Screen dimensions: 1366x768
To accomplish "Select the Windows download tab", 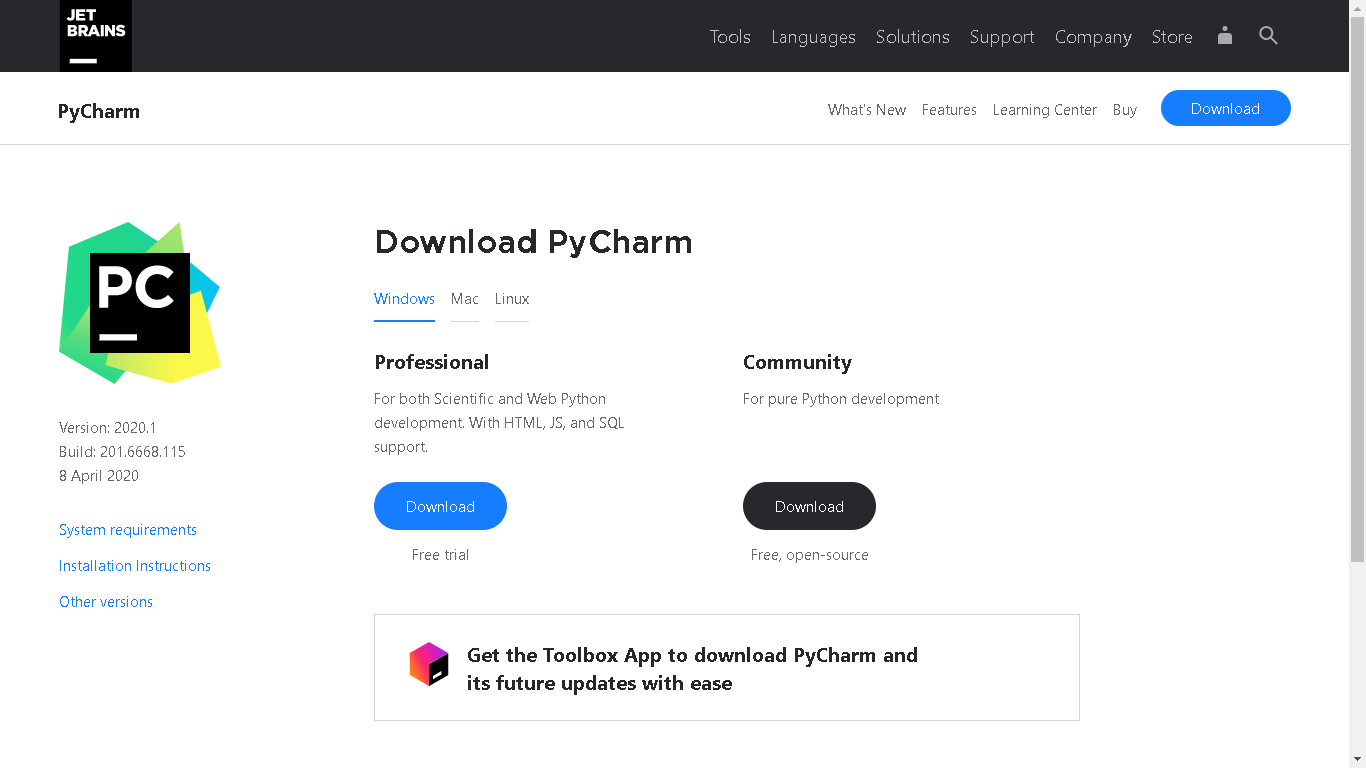I will click(404, 299).
